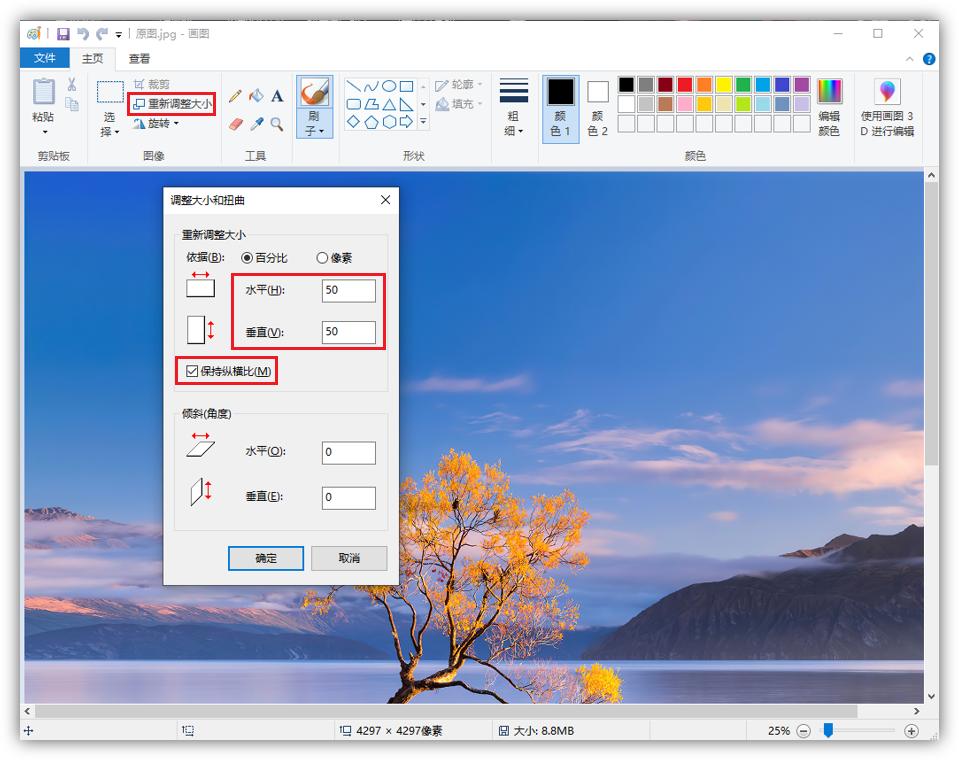Click the zoom slider handle
The height and width of the screenshot is (760, 959).
828,730
